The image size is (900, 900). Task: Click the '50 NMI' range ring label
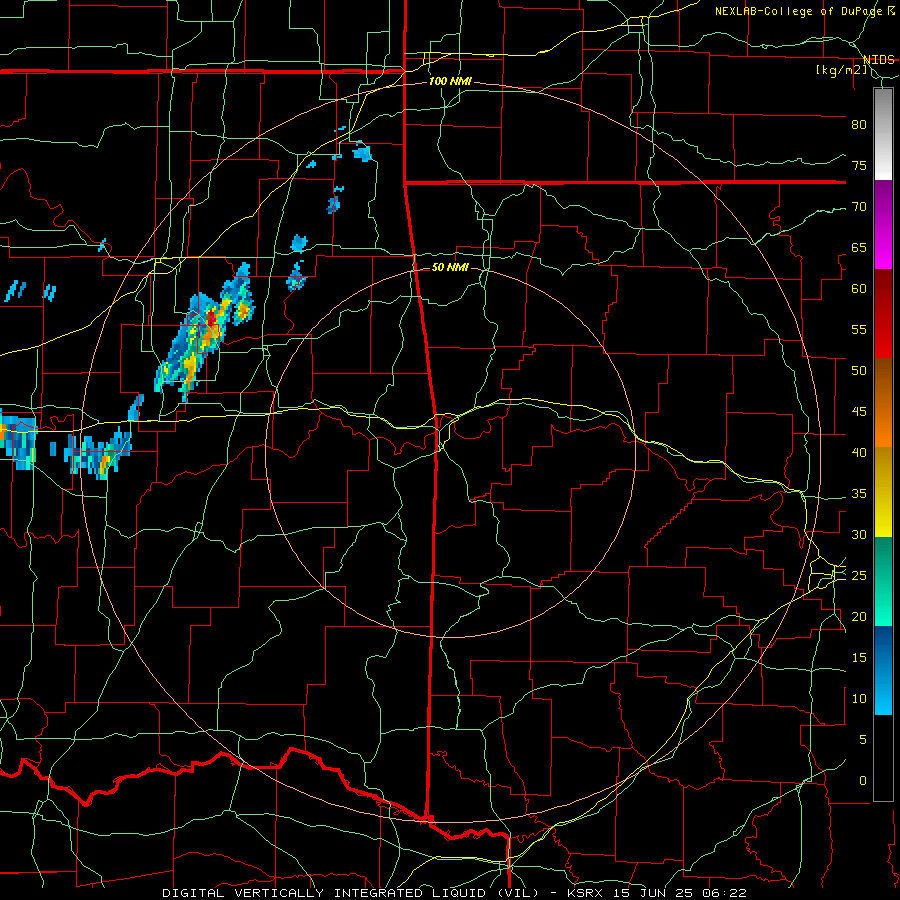(450, 267)
